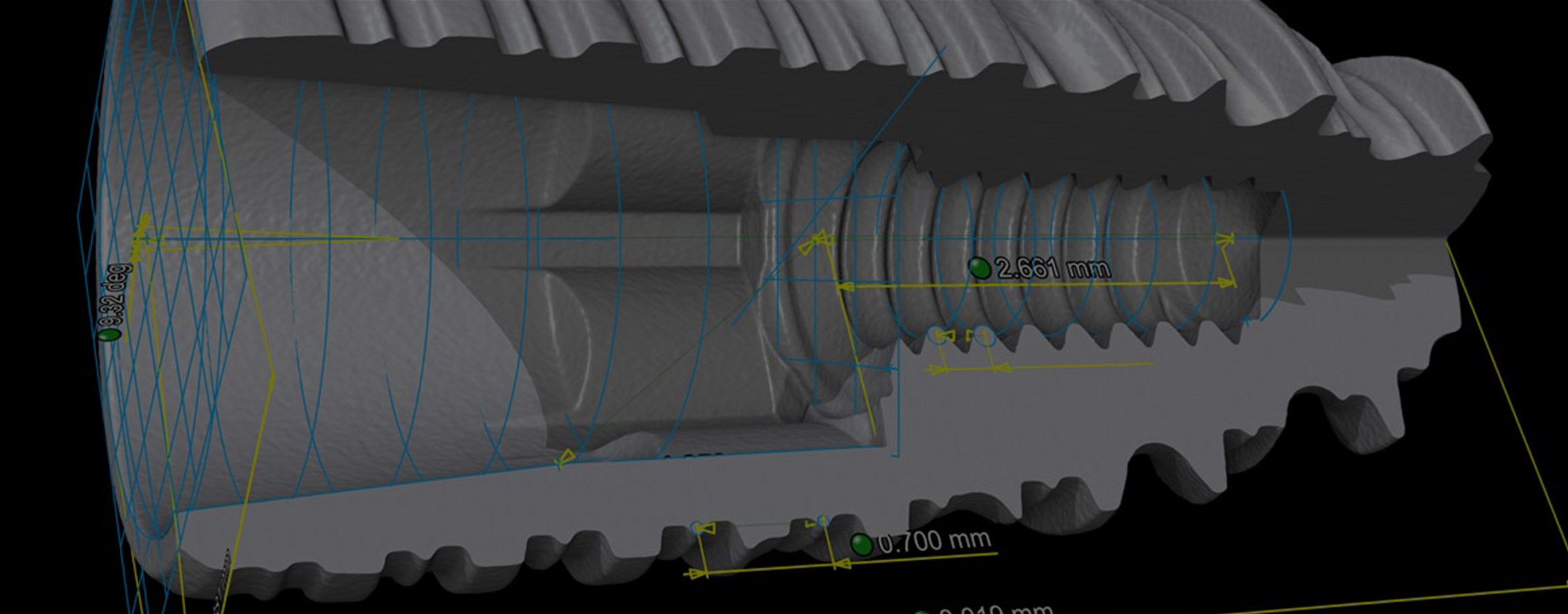Select the 2.661 mm measurement label

pos(1053,268)
